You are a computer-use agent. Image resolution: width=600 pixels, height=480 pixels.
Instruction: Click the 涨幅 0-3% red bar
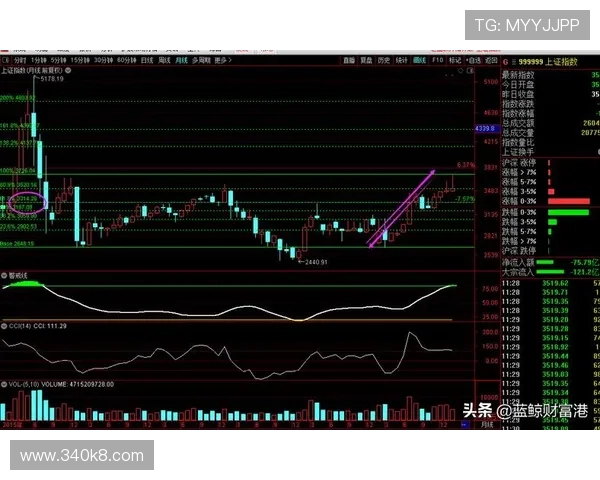[569, 201]
